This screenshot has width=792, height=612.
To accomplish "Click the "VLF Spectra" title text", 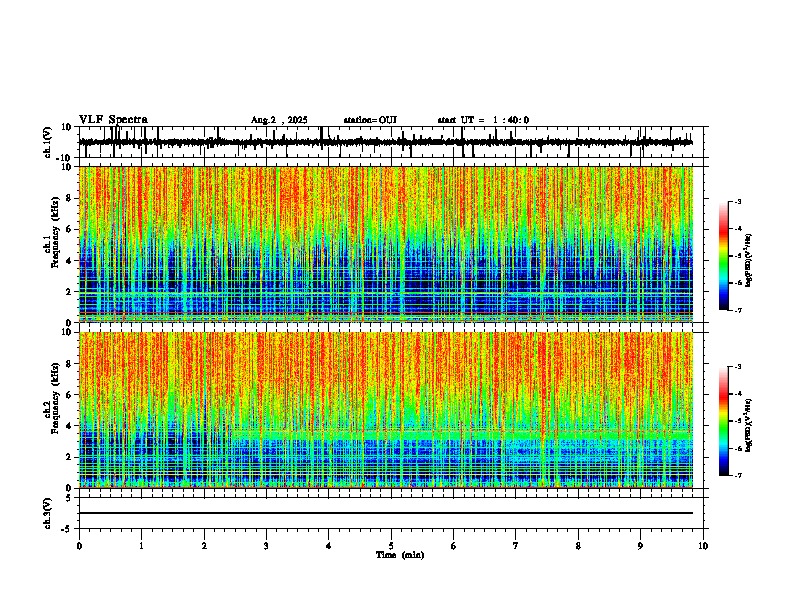I will pos(113,120).
